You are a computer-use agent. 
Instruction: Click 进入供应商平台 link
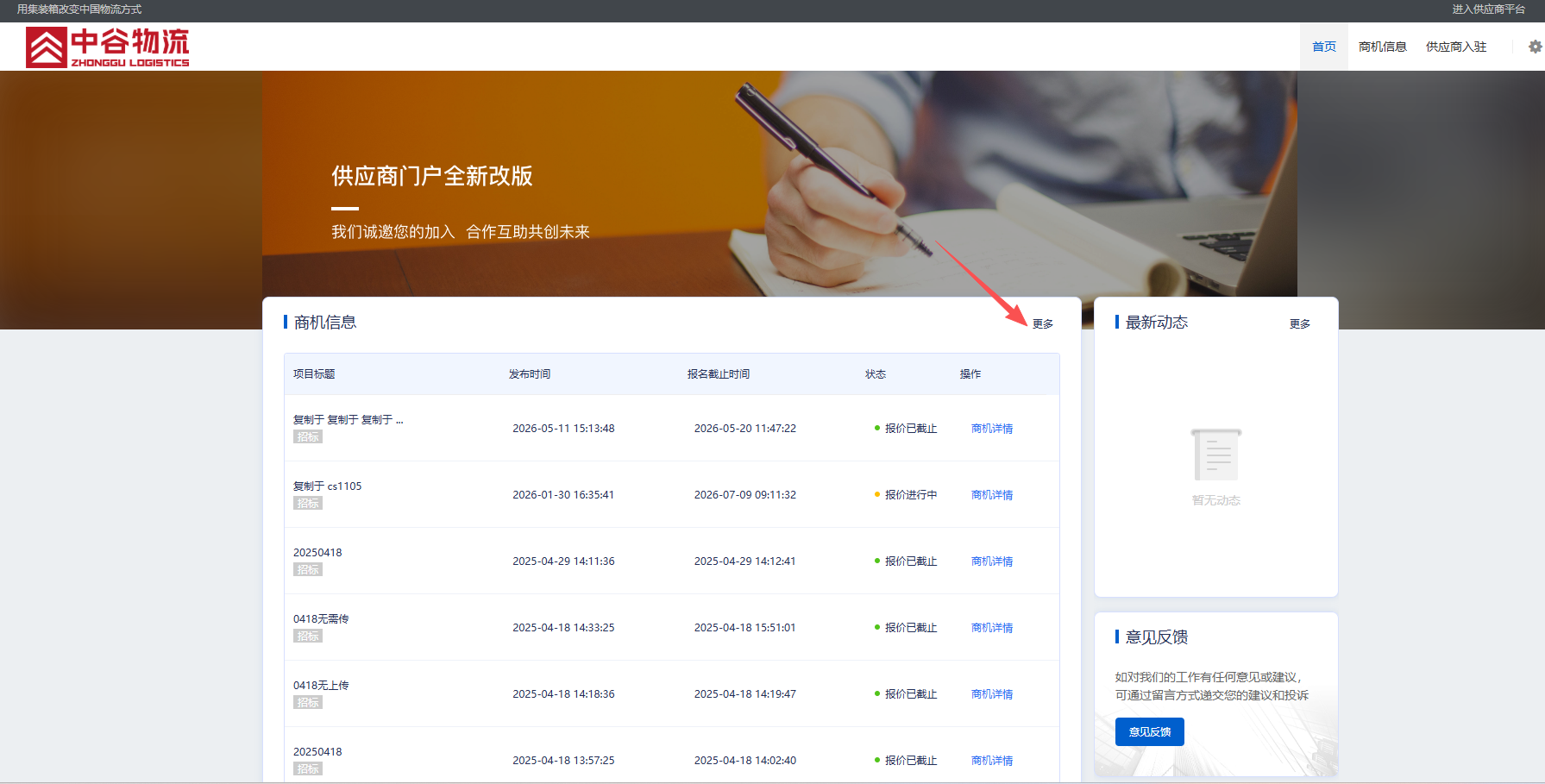[x=1488, y=9]
